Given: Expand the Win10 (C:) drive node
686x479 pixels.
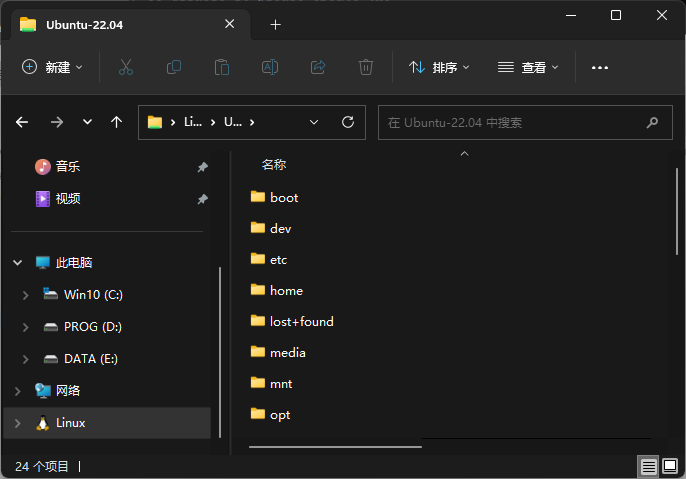Looking at the screenshot, I should pos(25,295).
